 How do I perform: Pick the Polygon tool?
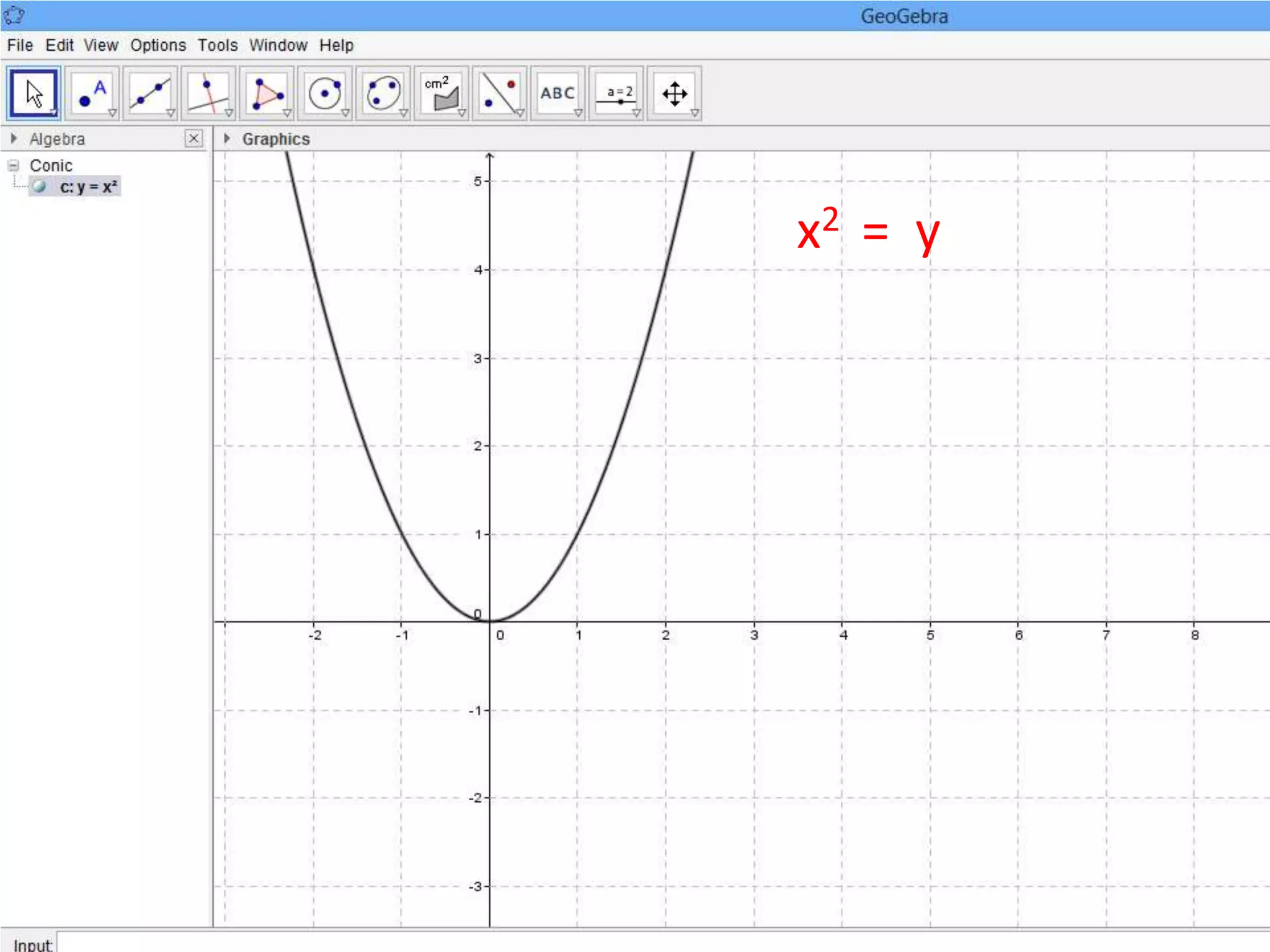(x=267, y=93)
